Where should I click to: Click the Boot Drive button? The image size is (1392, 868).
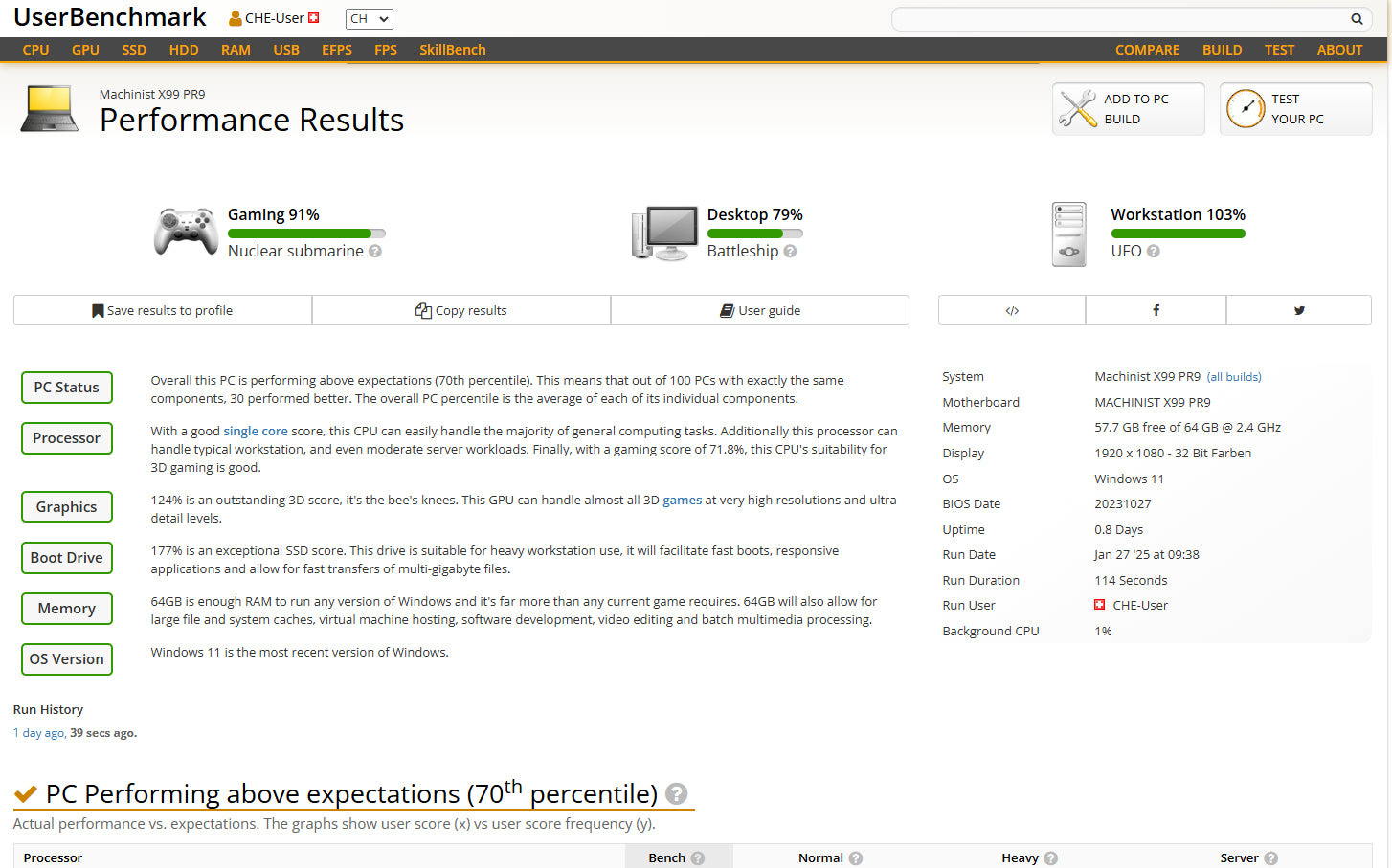pos(67,558)
